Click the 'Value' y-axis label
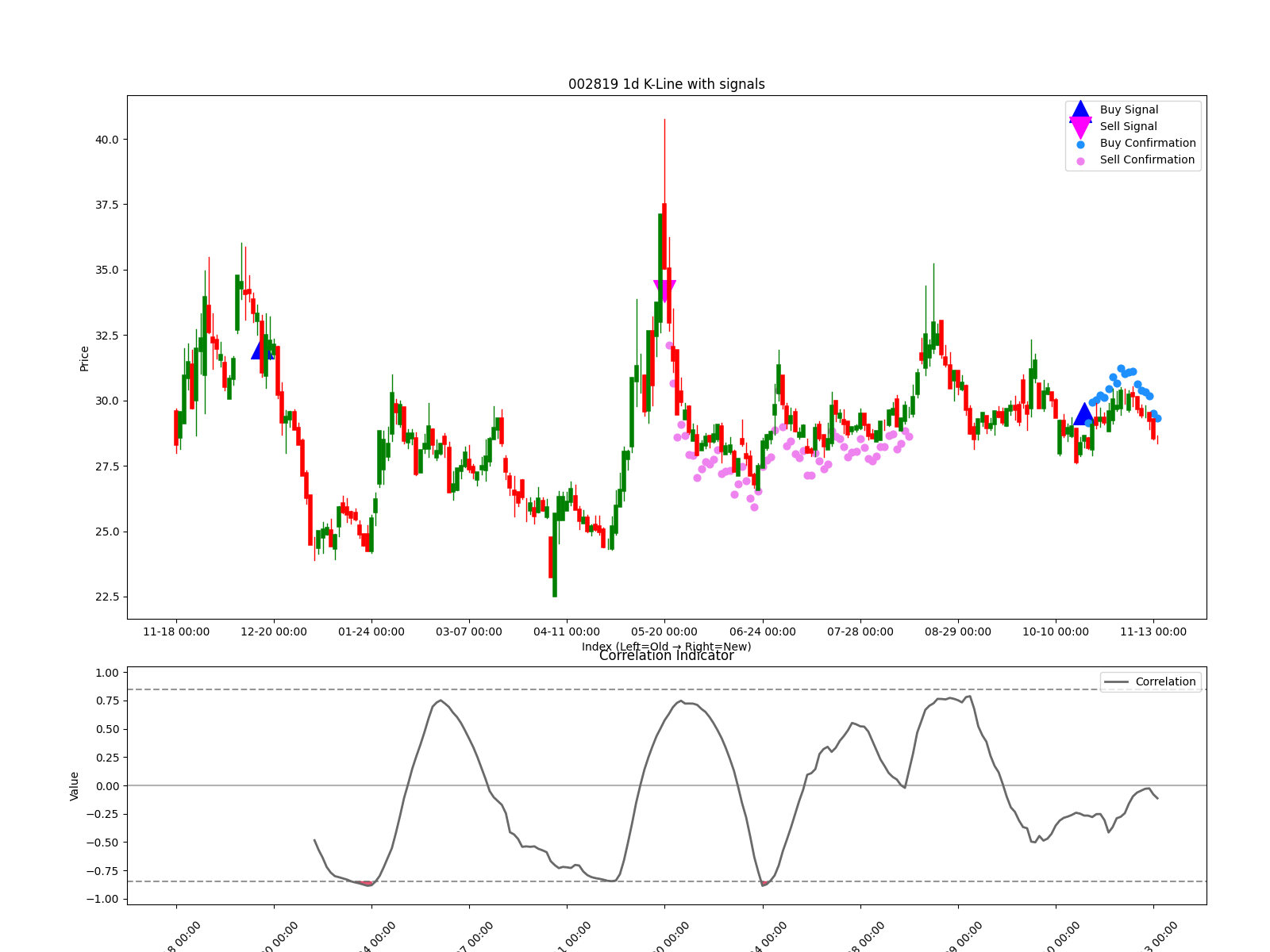The height and width of the screenshot is (952, 1270). click(x=75, y=785)
